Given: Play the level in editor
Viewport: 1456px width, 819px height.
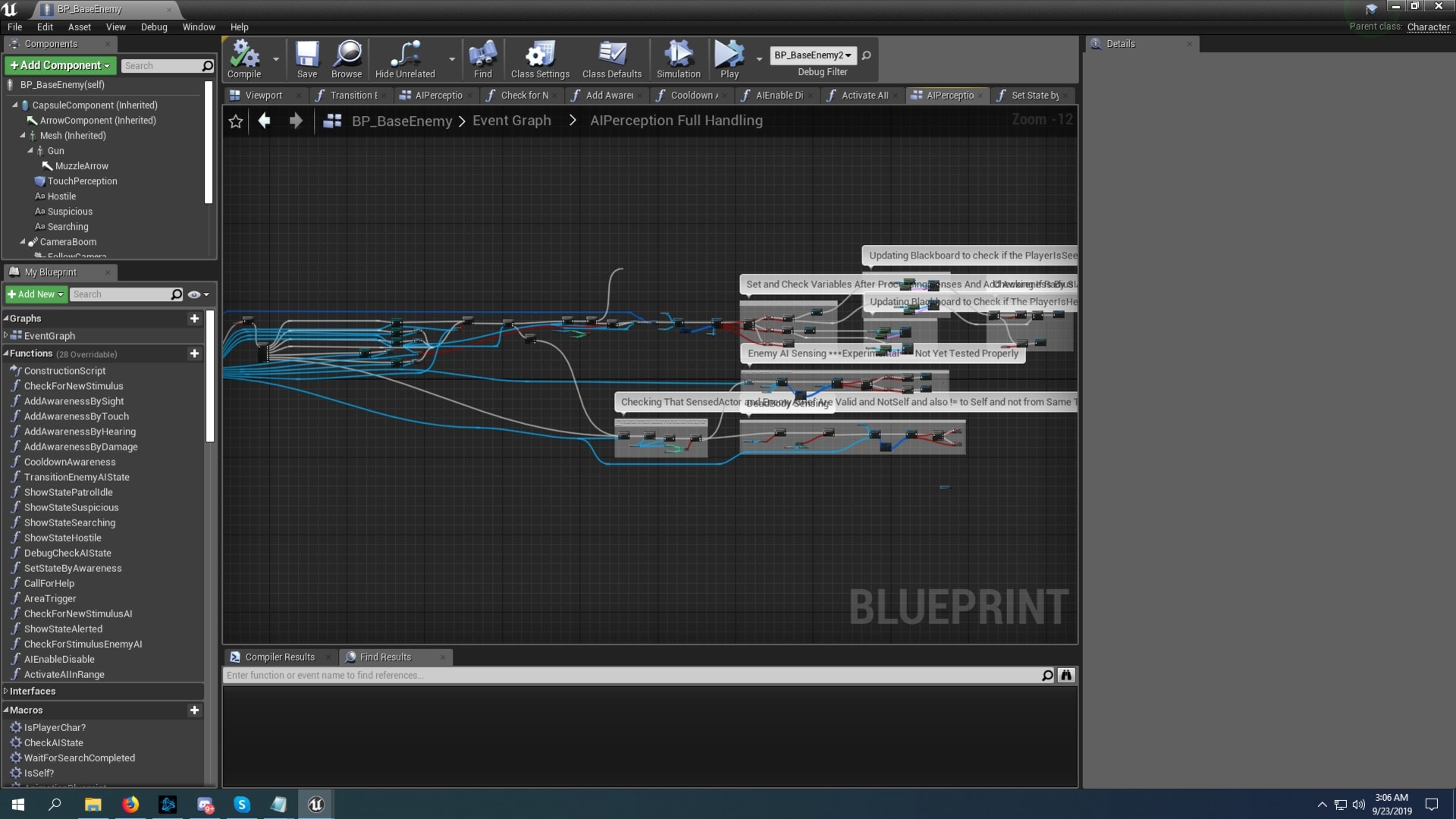Looking at the screenshot, I should click(730, 59).
